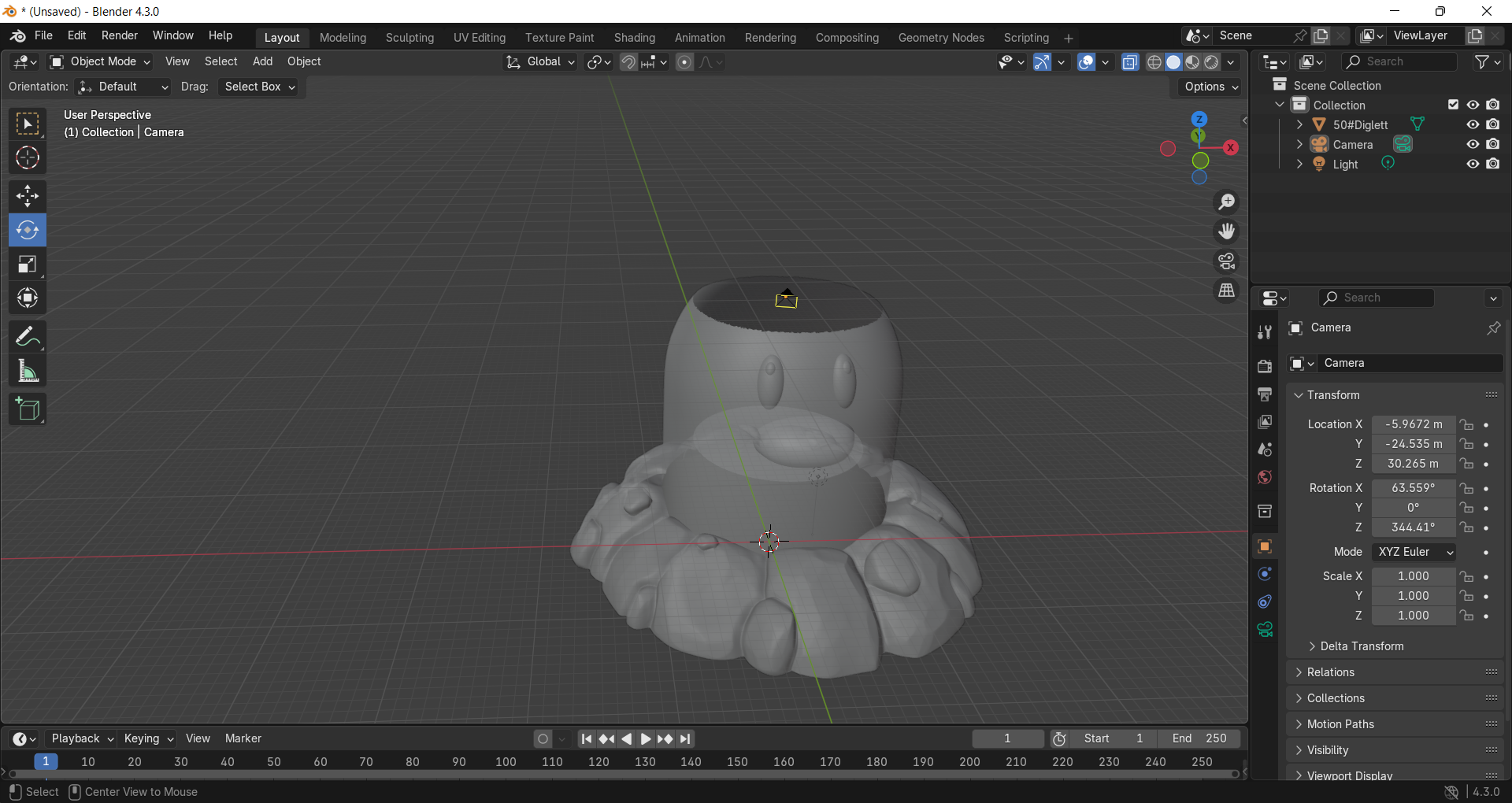The height and width of the screenshot is (803, 1512).
Task: Activate the Scale tool
Action: point(28,264)
